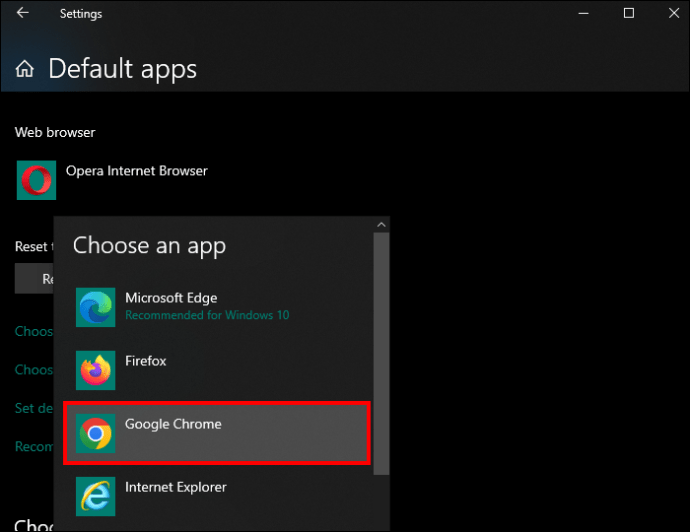690x532 pixels.
Task: Select the Firefox icon in the app list
Action: tap(95, 371)
